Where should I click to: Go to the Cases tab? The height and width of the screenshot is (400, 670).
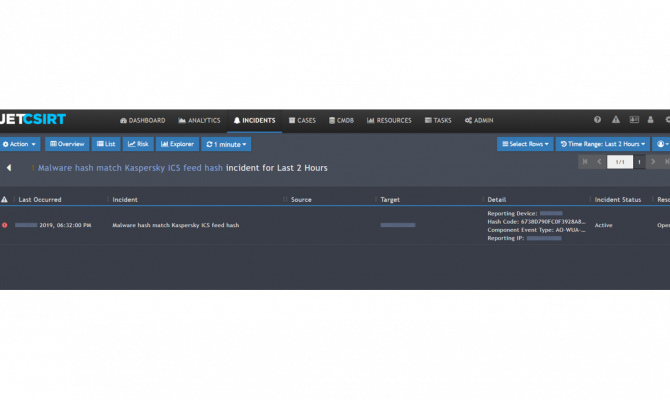coord(302,121)
